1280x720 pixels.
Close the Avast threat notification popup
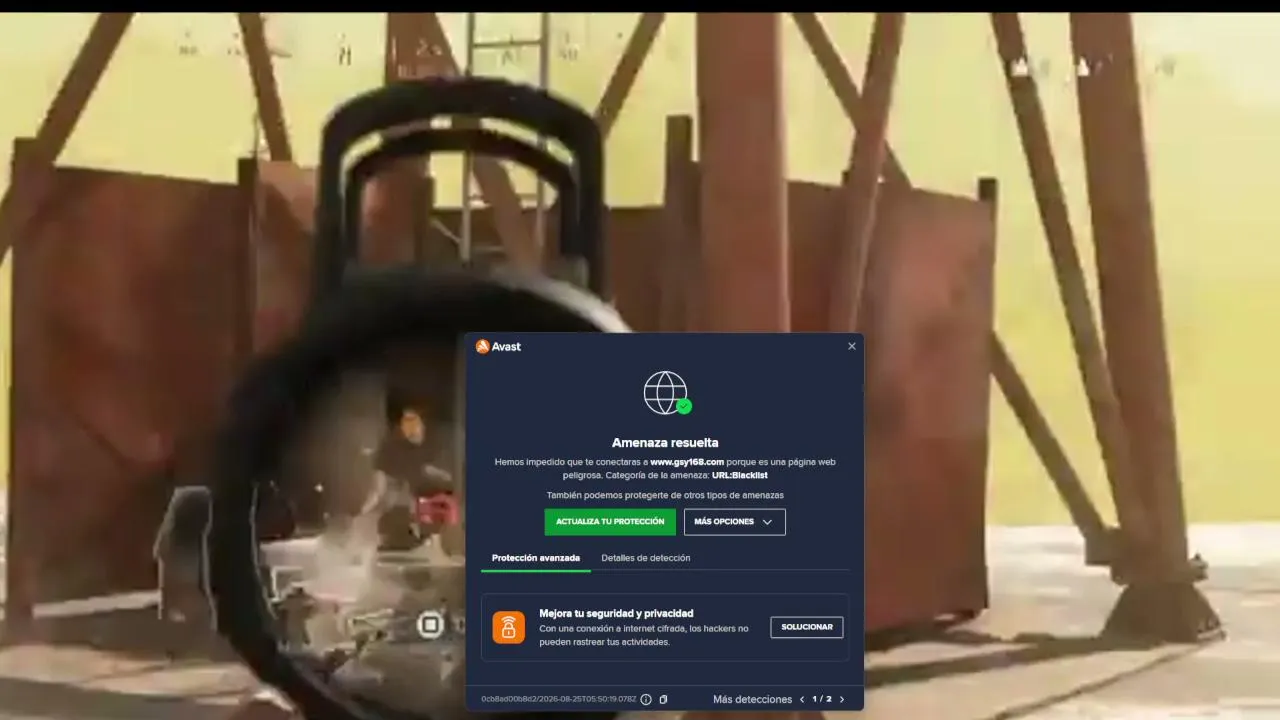coord(852,346)
